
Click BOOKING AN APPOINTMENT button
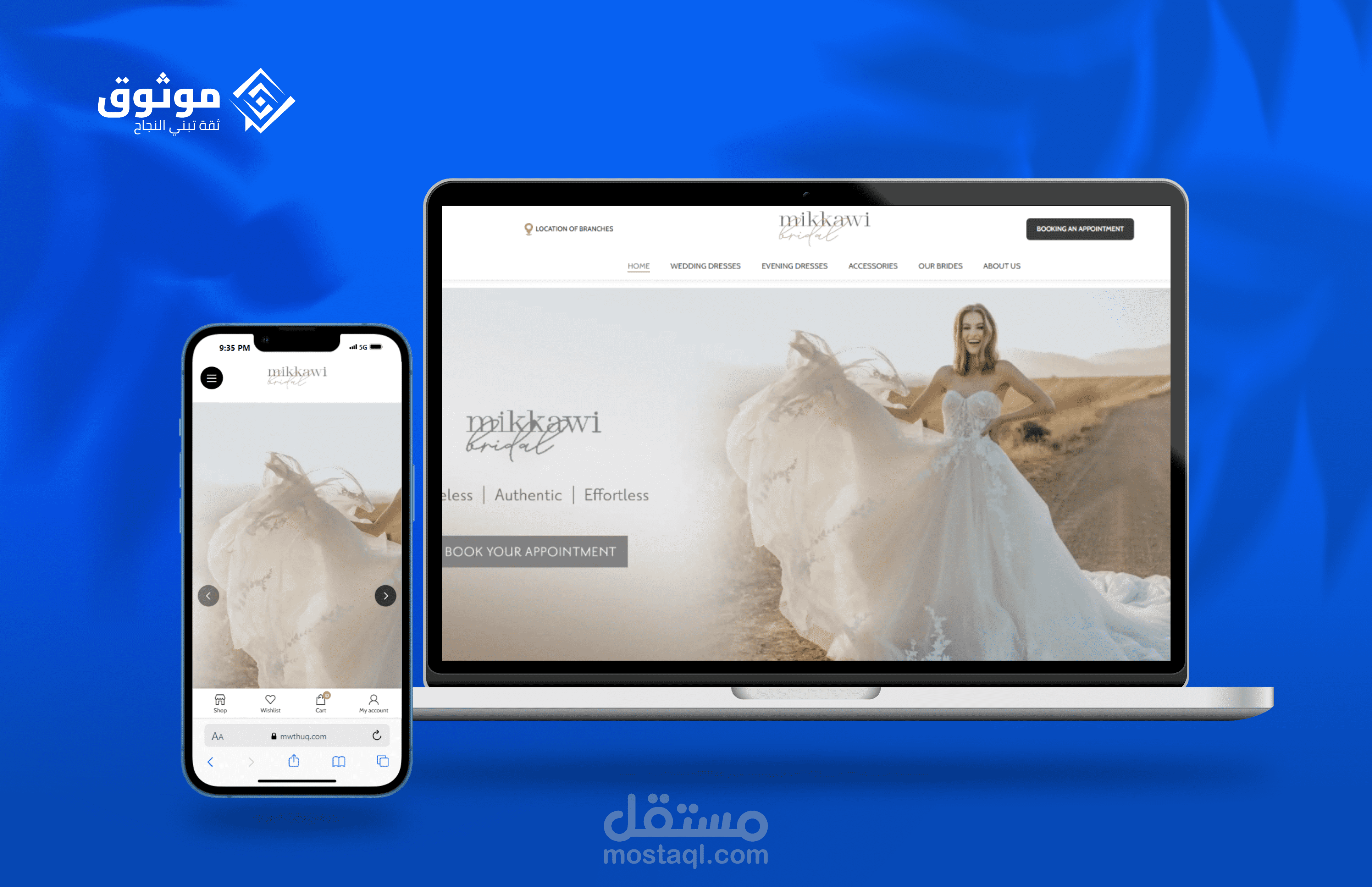1079,228
